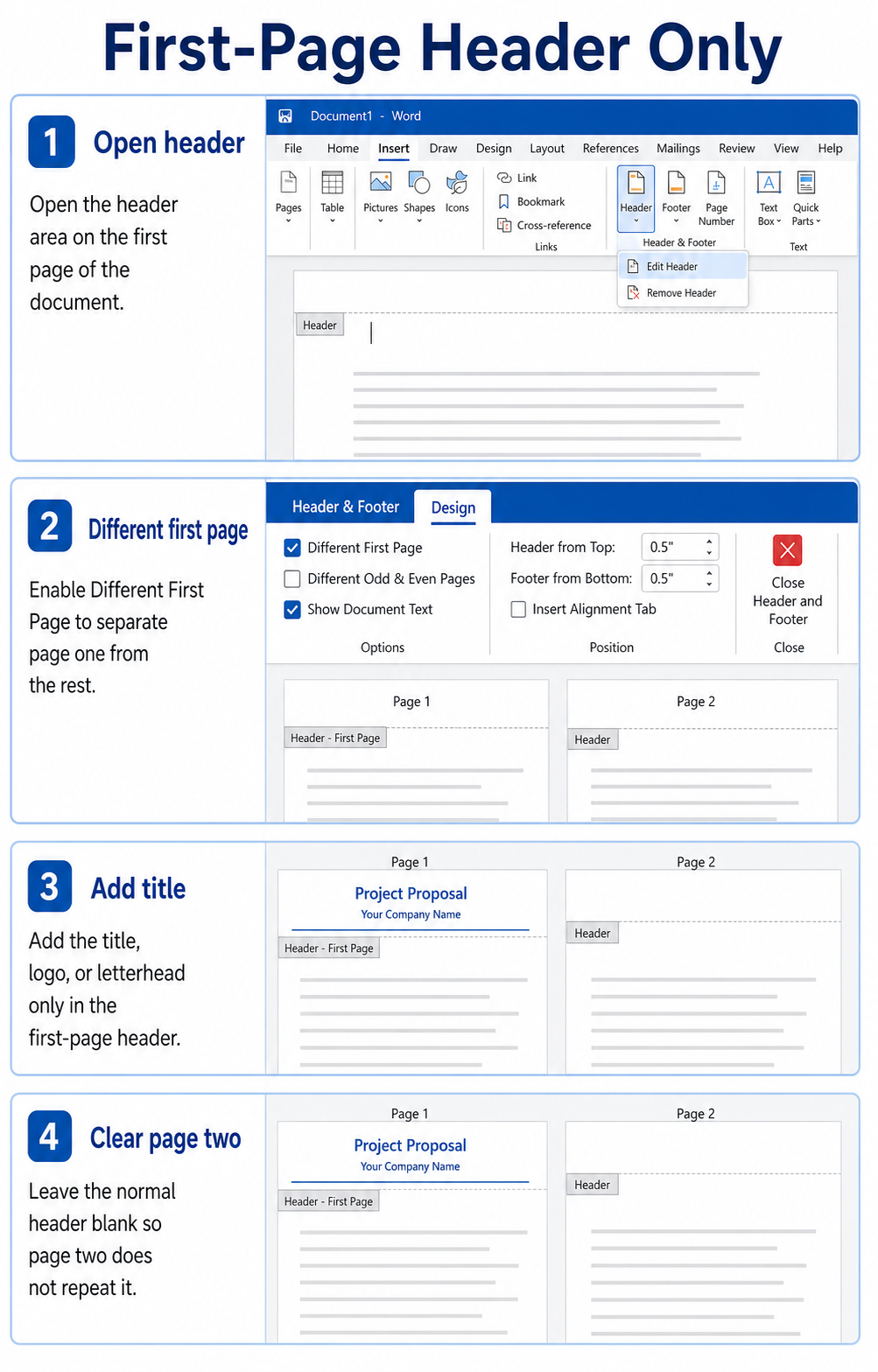
Task: Expand the Text Box dropdown arrow
Action: (x=779, y=222)
